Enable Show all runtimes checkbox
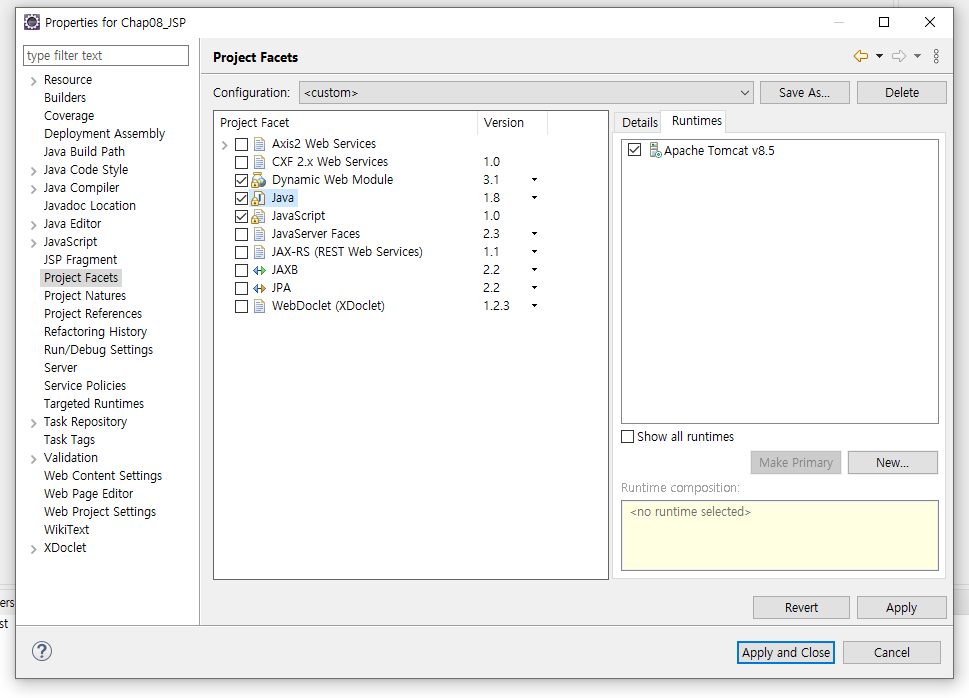This screenshot has width=969, height=698. click(627, 436)
